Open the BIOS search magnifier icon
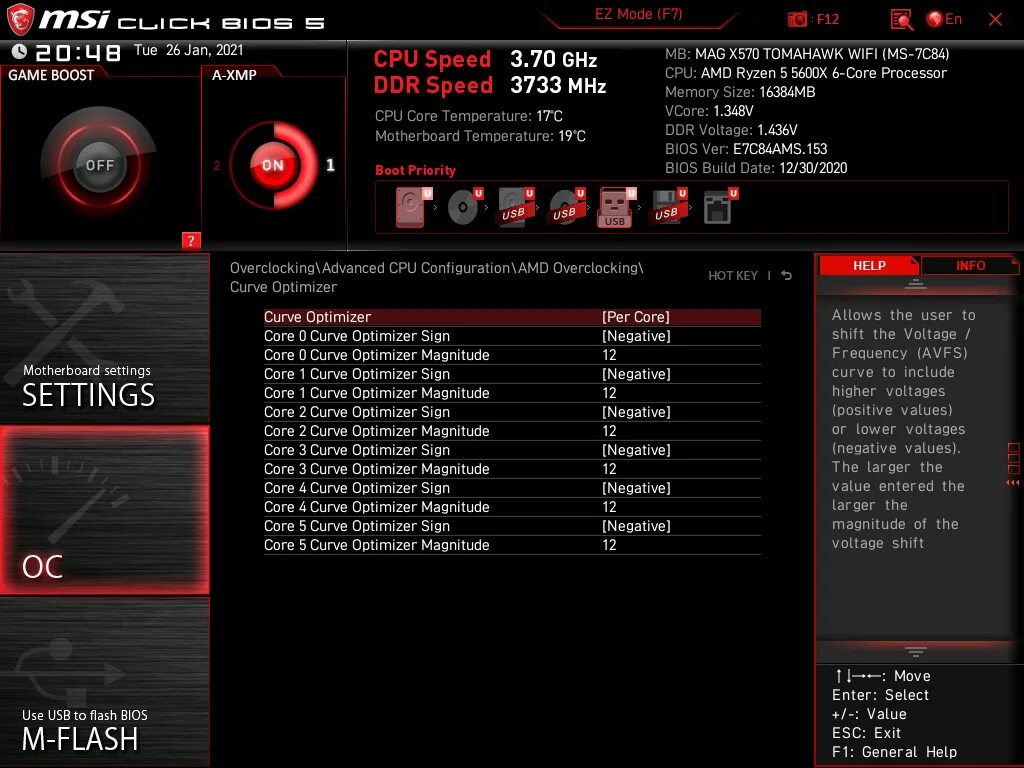 click(x=902, y=20)
